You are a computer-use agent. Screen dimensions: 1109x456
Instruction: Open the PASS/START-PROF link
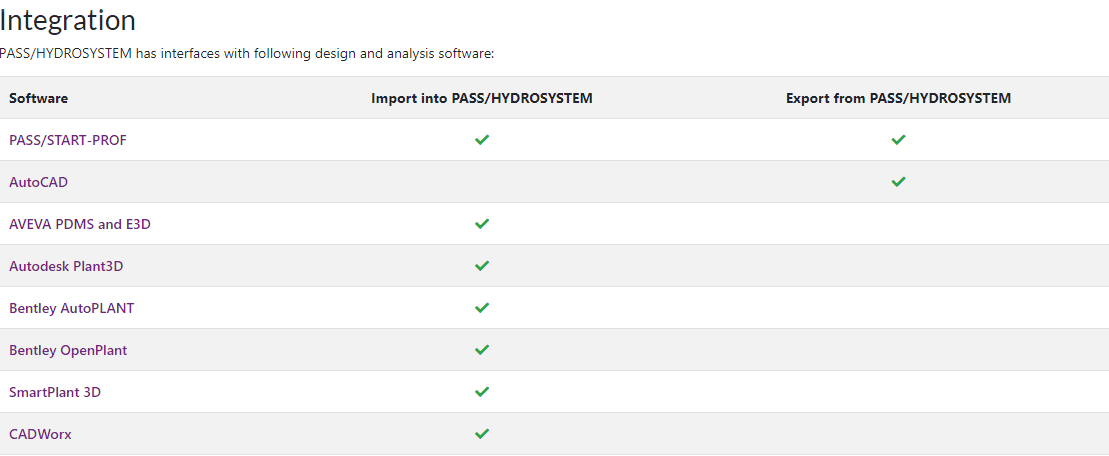68,140
